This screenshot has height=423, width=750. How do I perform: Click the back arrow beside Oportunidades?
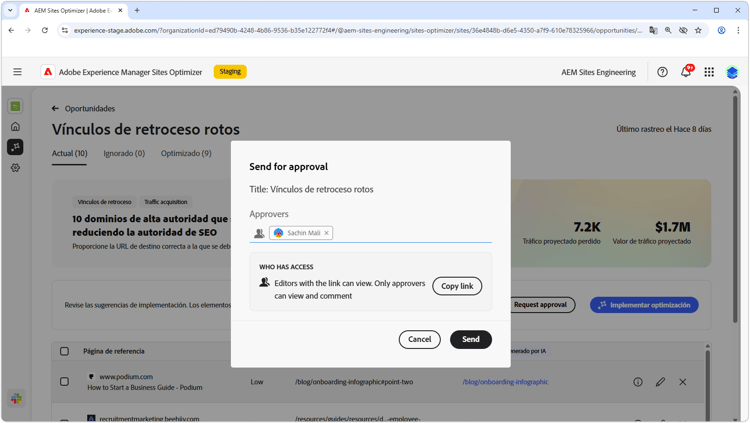55,109
